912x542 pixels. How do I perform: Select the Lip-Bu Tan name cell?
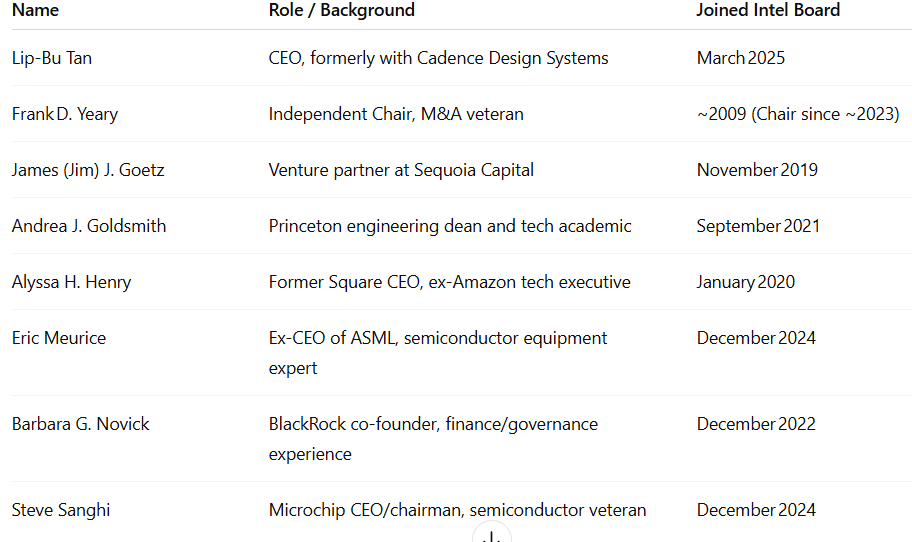coord(52,58)
